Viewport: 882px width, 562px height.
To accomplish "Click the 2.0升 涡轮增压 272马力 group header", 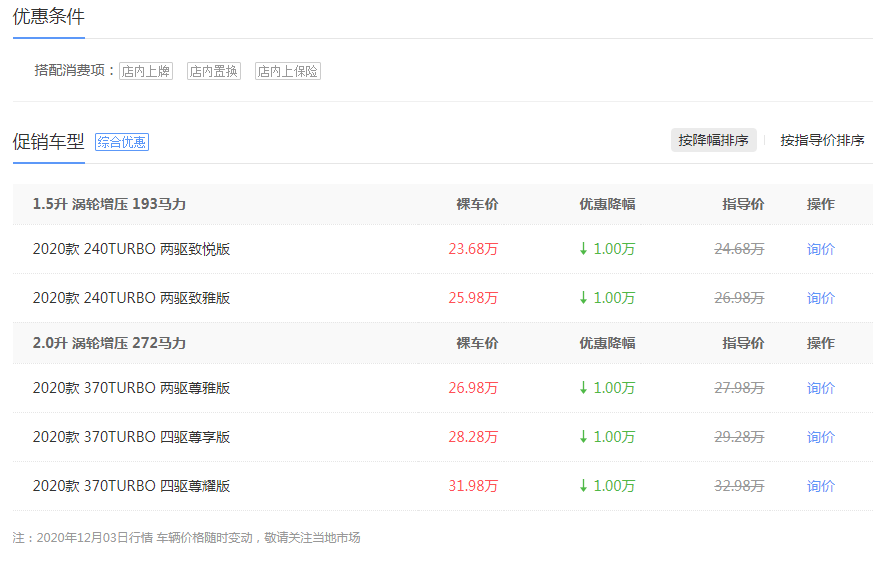I will tap(109, 343).
